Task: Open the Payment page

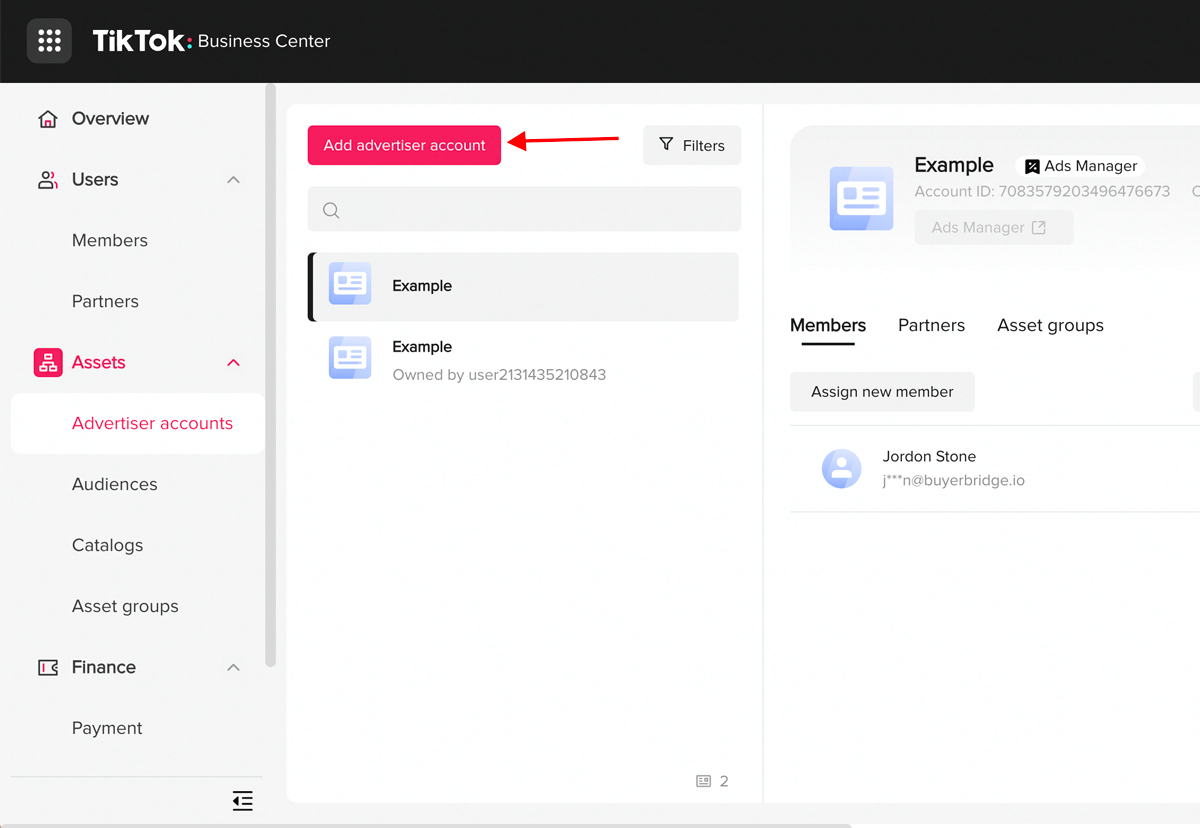Action: (x=107, y=729)
